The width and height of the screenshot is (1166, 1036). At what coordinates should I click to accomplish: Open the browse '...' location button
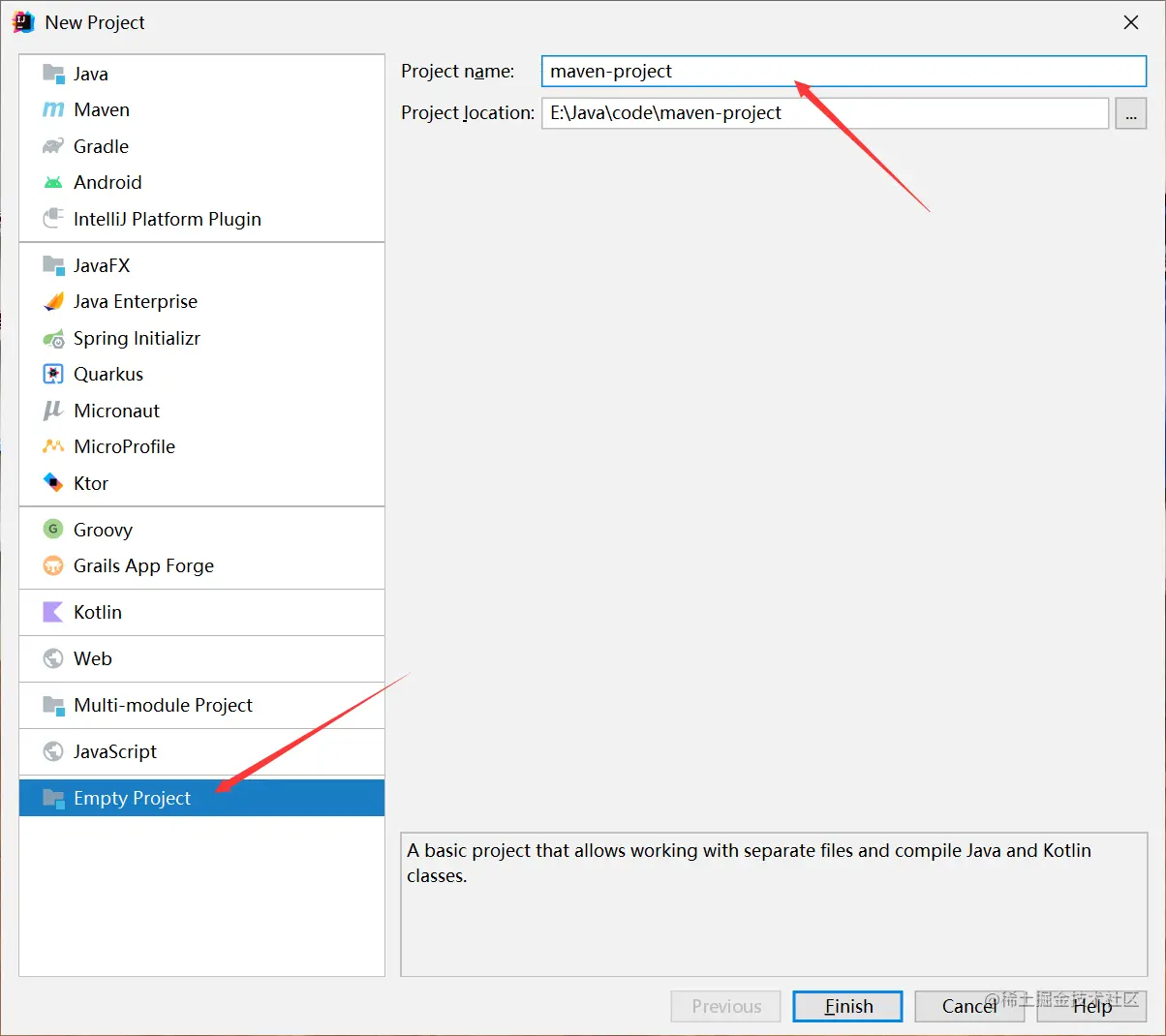[x=1131, y=113]
